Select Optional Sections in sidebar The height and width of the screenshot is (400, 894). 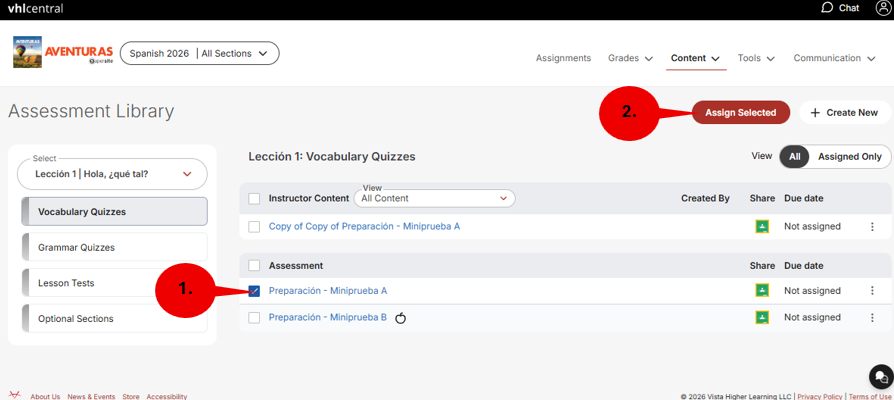115,319
